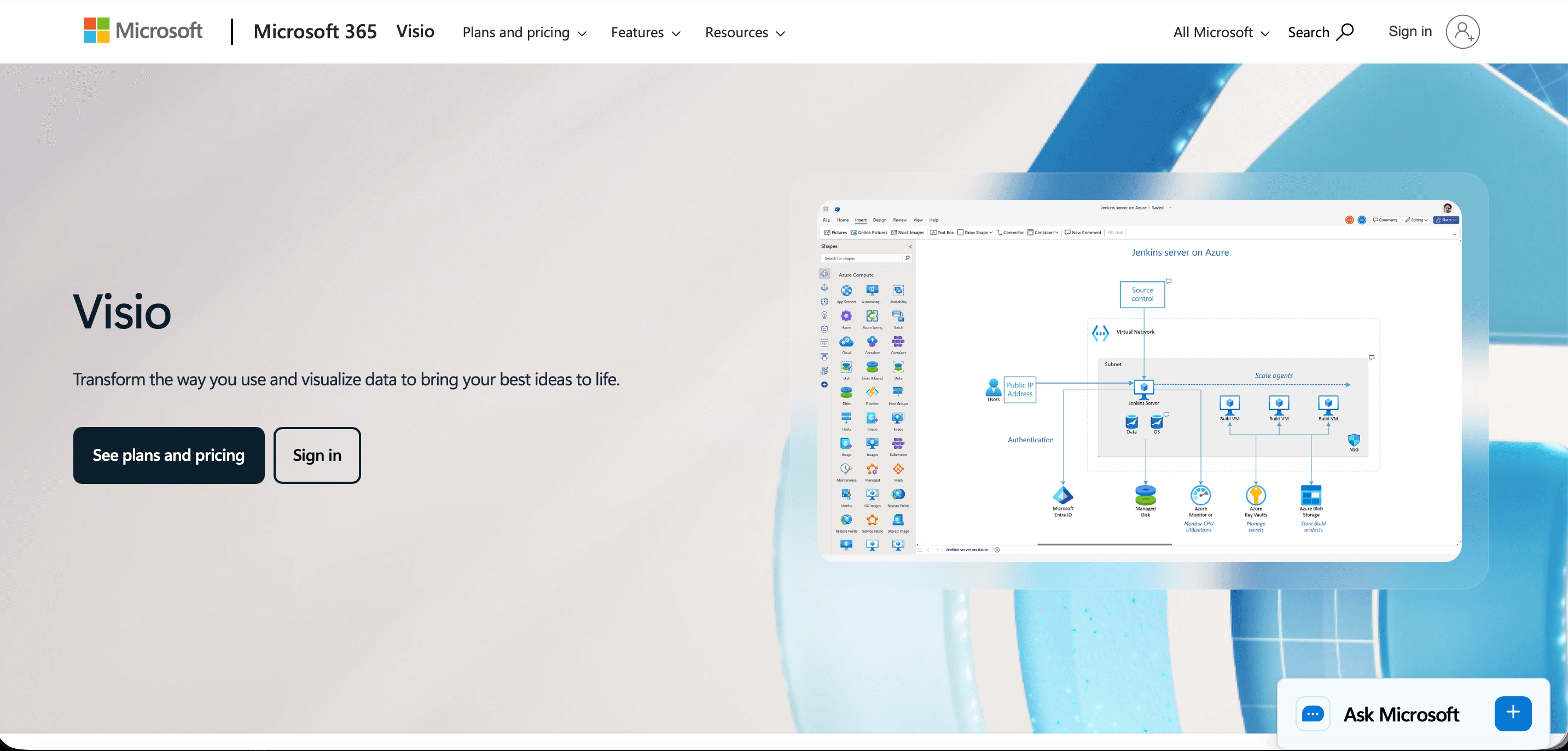Image resolution: width=1568 pixels, height=751 pixels.
Task: Open the Ask Microsoft chat bubble icon
Action: 1313,714
